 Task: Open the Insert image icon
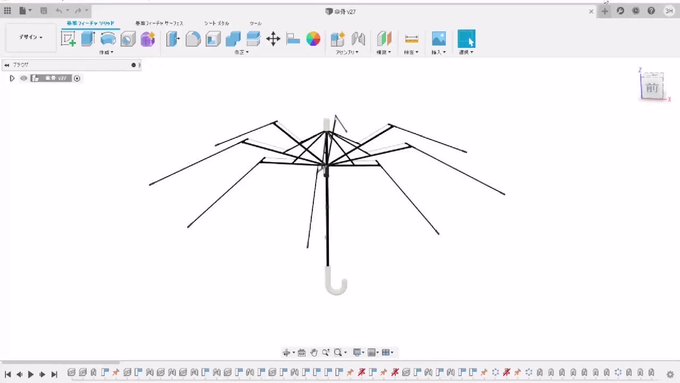click(439, 39)
